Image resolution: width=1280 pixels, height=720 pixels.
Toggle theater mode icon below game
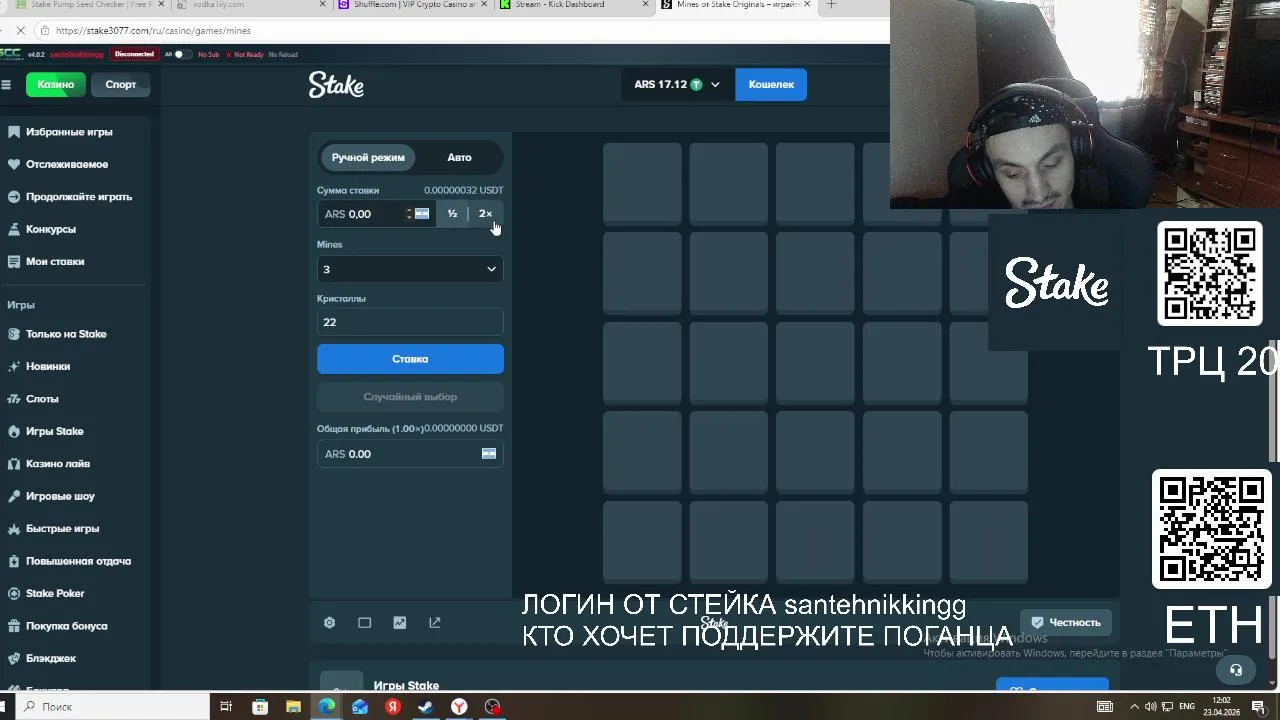coord(364,623)
